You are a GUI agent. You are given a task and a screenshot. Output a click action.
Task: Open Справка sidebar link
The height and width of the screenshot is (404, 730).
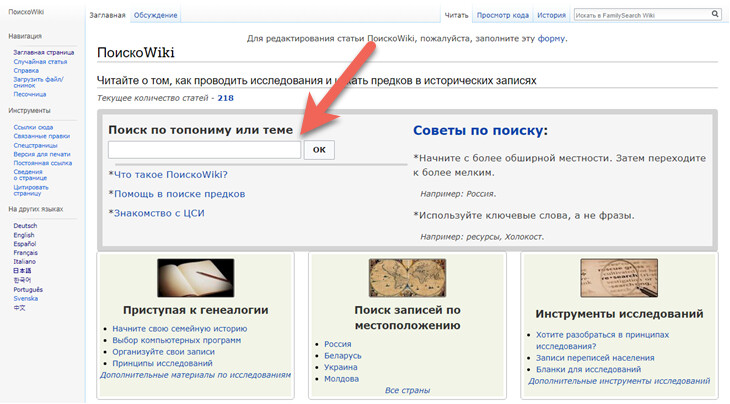click(26, 71)
